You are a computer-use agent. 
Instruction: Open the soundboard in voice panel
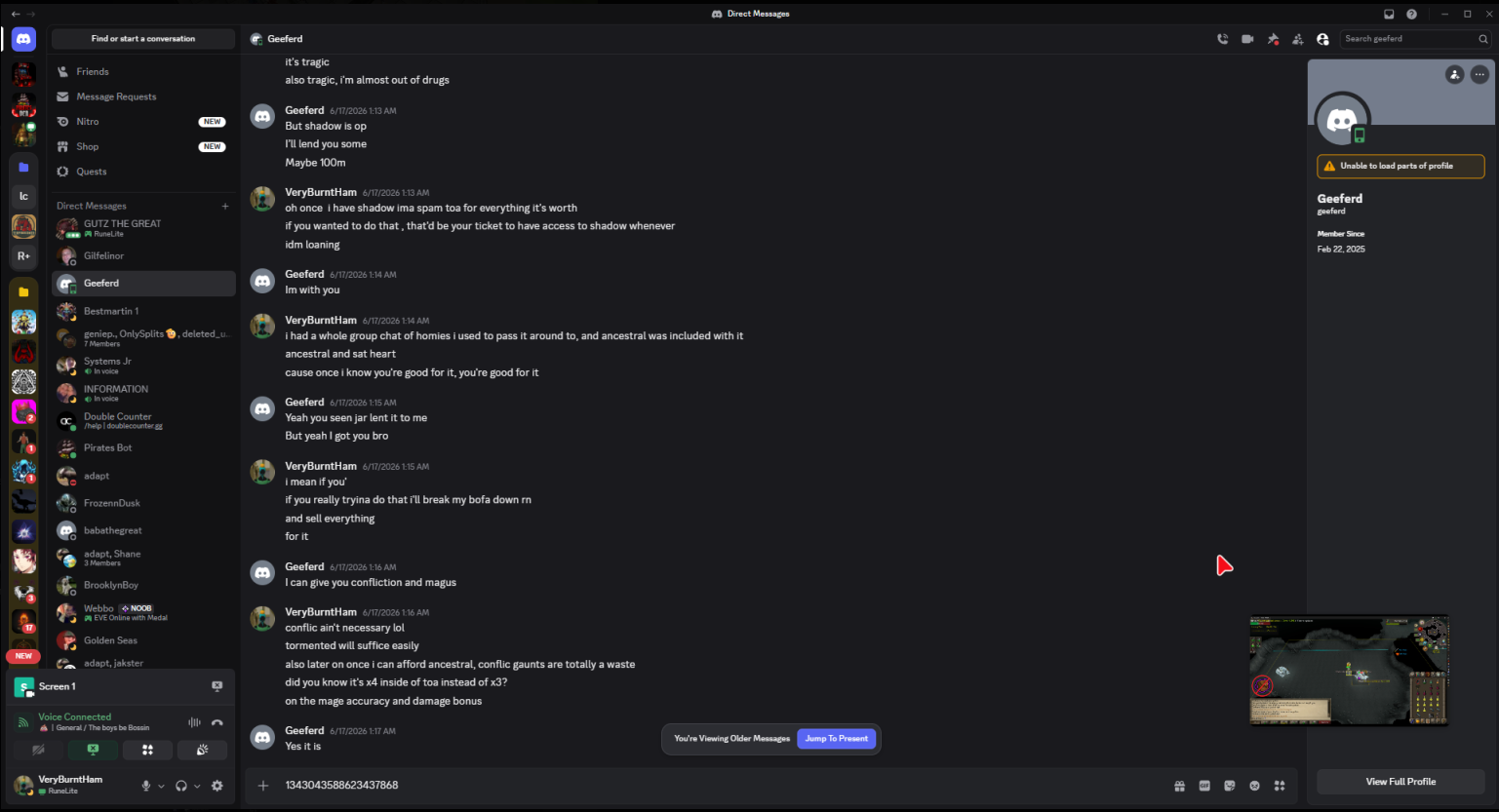pos(202,750)
